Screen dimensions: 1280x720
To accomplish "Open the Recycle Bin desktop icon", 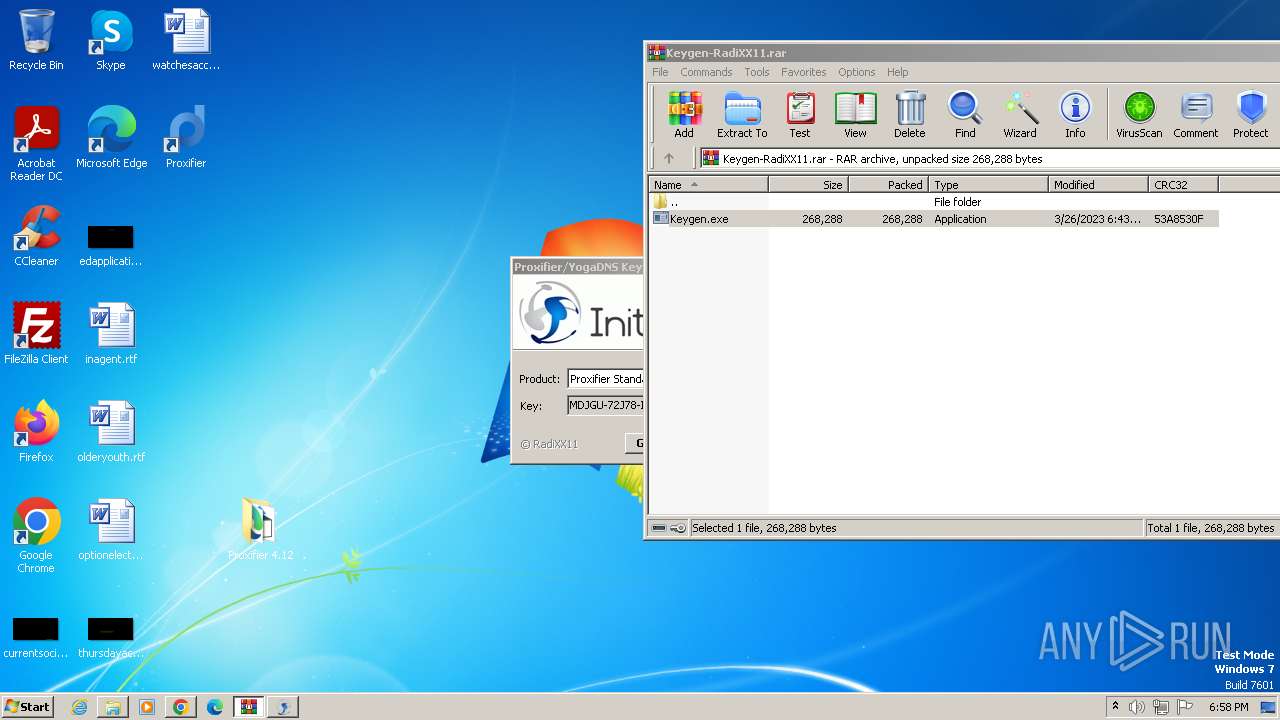I will [x=36, y=41].
